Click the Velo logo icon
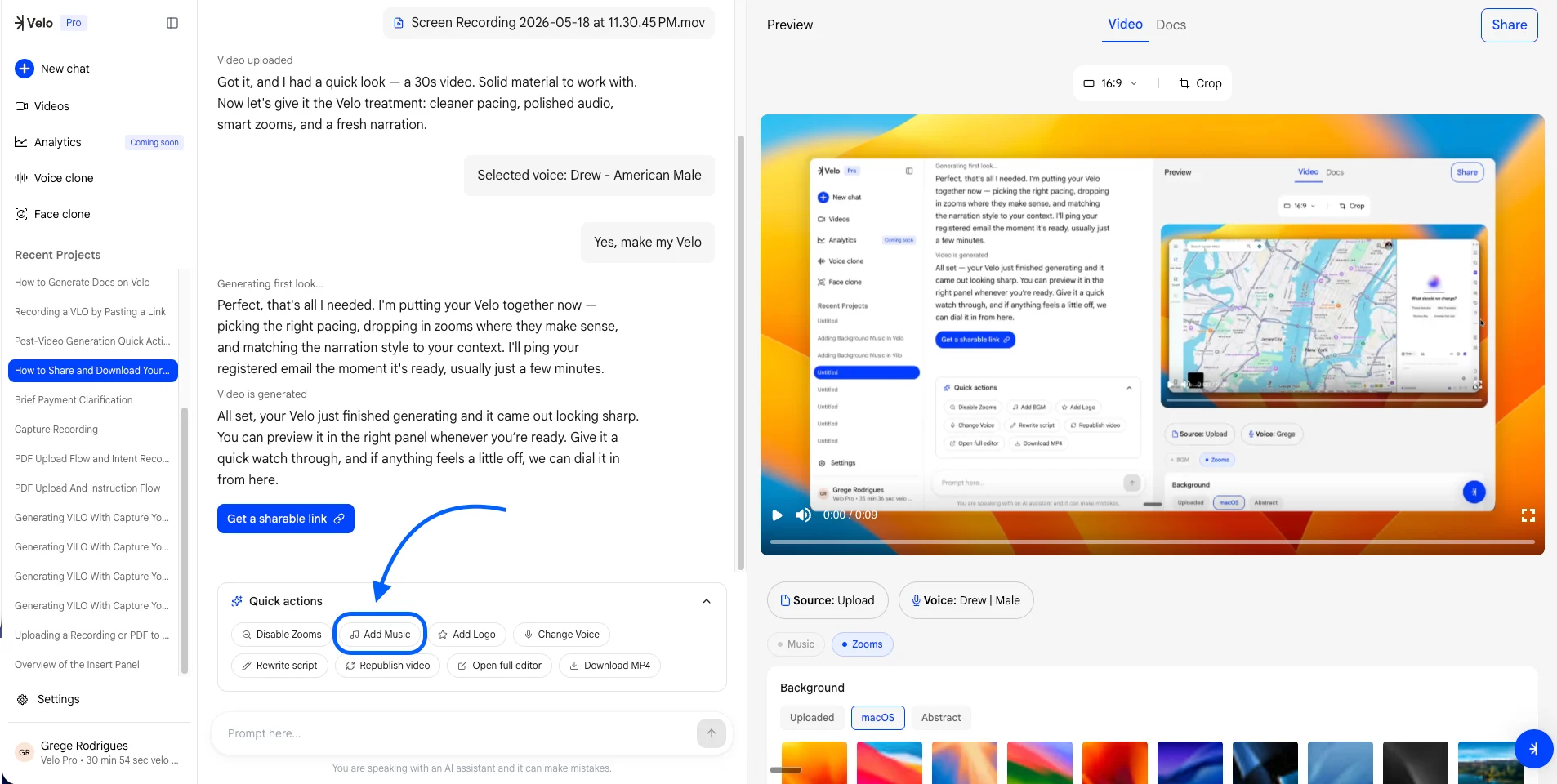Image resolution: width=1557 pixels, height=784 pixels. 20,23
